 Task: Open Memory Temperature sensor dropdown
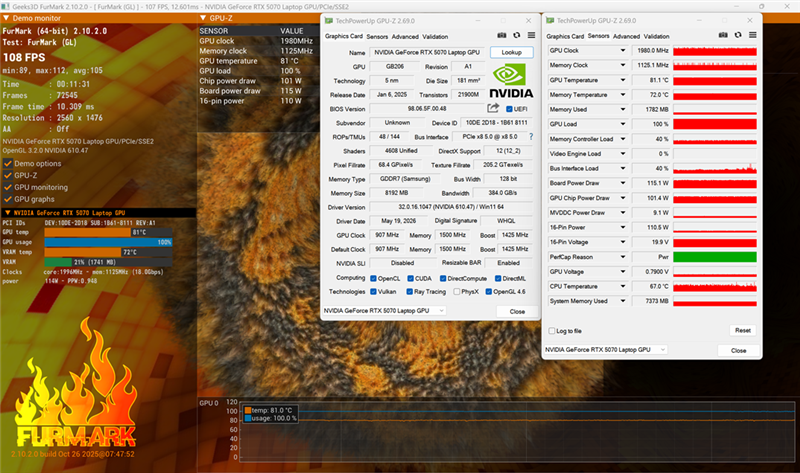[x=622, y=95]
